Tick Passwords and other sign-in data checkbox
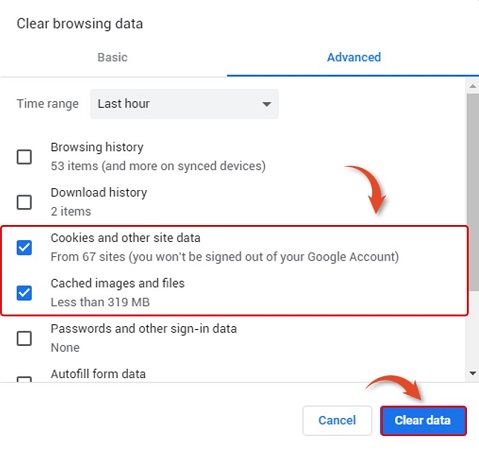The height and width of the screenshot is (450, 479). coord(24,338)
